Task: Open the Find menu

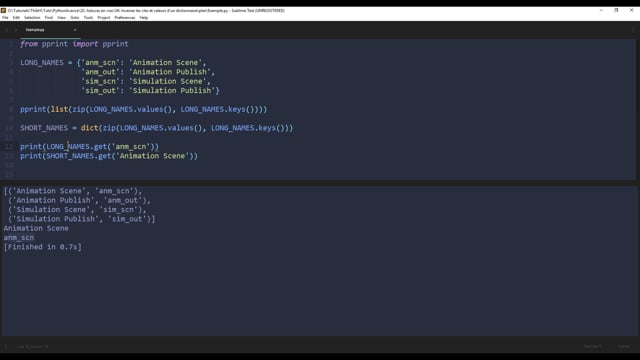Action: click(x=49, y=18)
